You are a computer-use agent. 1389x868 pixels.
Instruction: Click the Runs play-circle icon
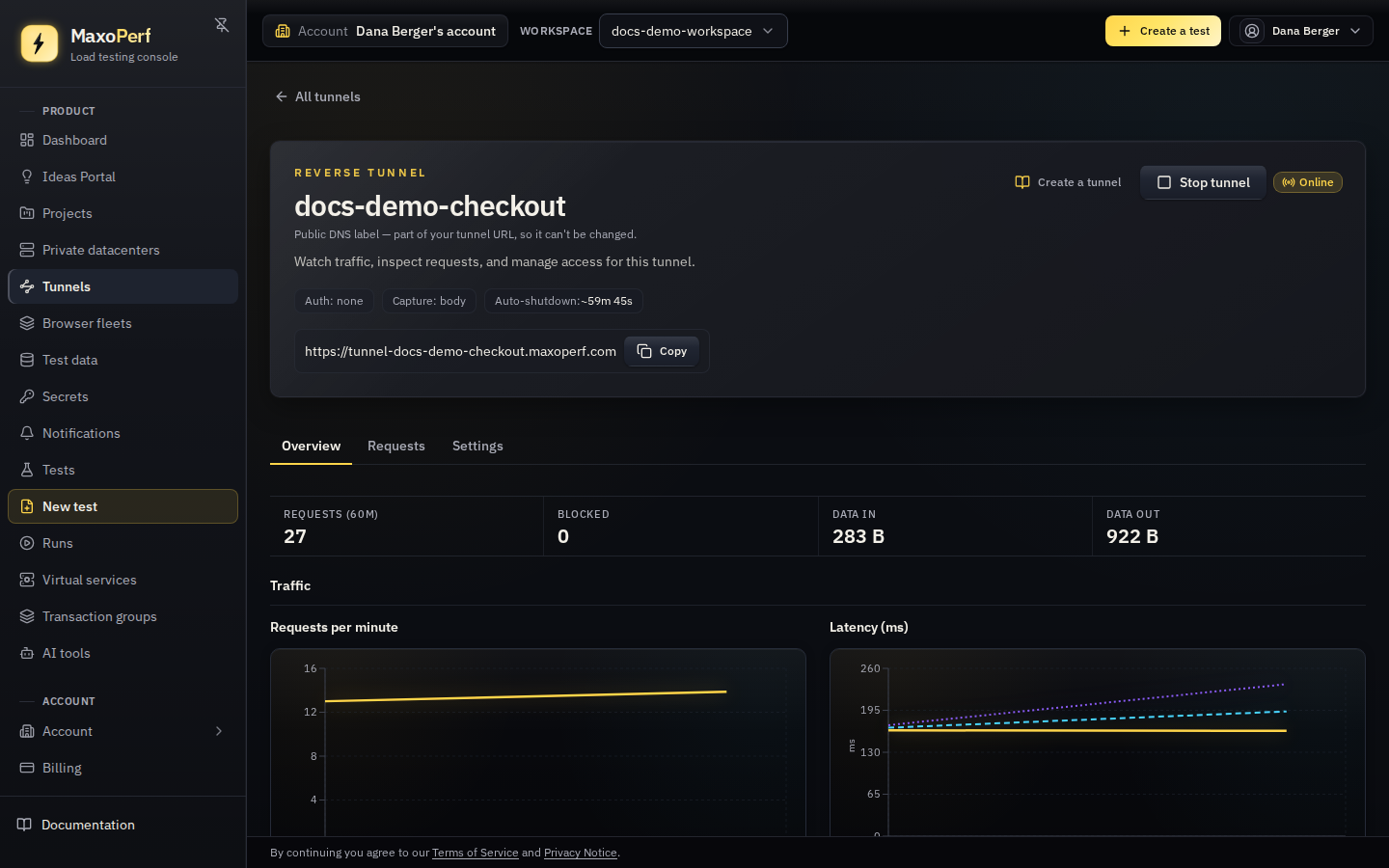tap(27, 543)
